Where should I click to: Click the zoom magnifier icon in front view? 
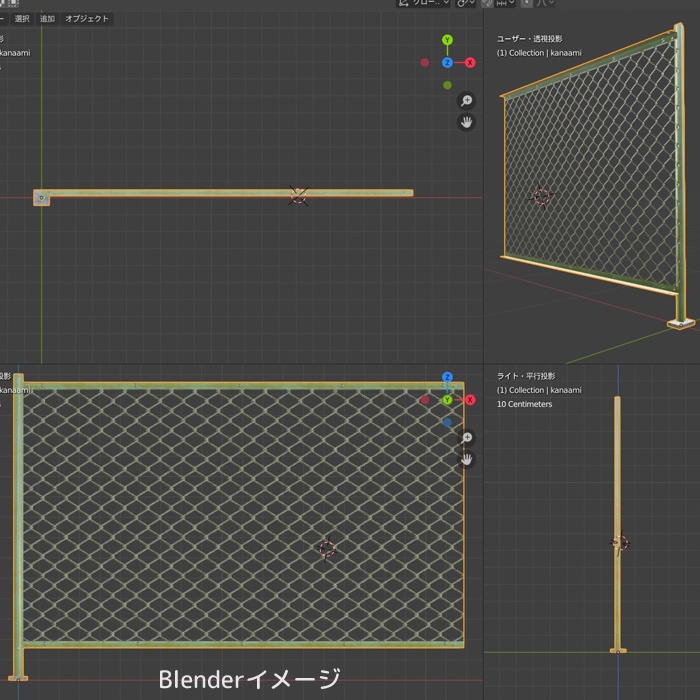[467, 438]
